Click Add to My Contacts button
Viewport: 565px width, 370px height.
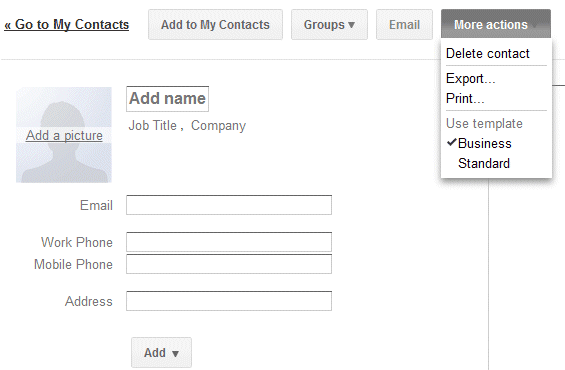coord(215,24)
